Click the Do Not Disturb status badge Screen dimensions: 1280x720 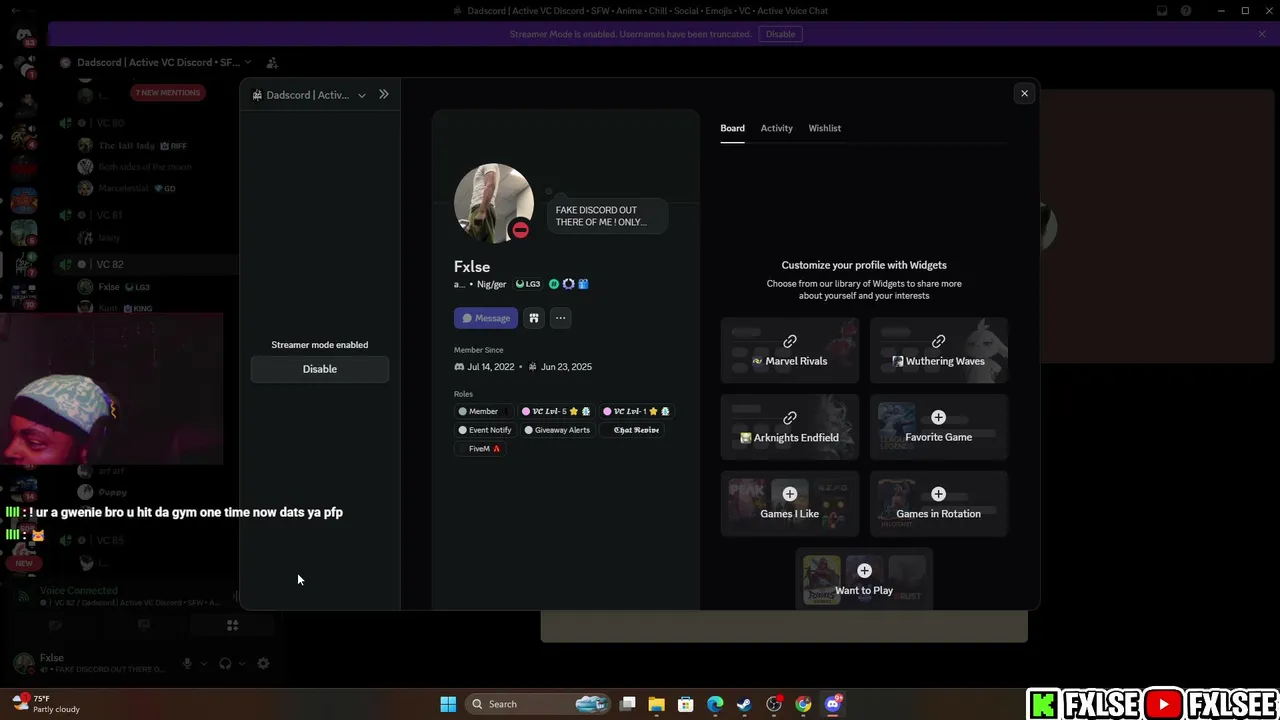[x=520, y=230]
